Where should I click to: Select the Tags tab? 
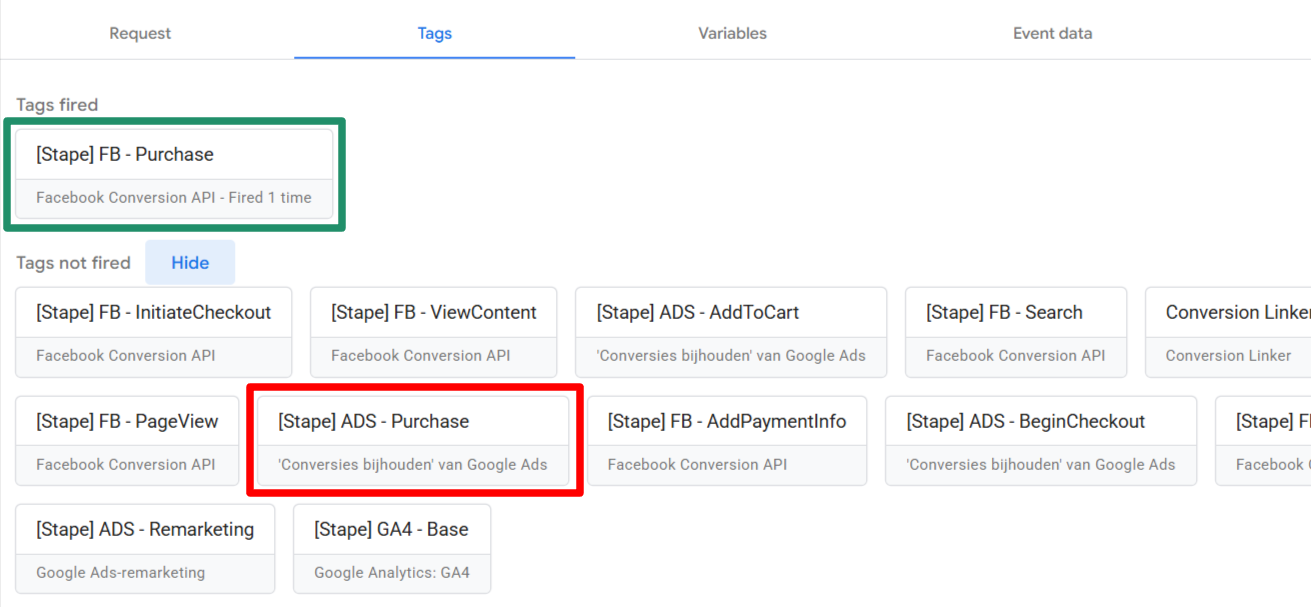click(434, 33)
